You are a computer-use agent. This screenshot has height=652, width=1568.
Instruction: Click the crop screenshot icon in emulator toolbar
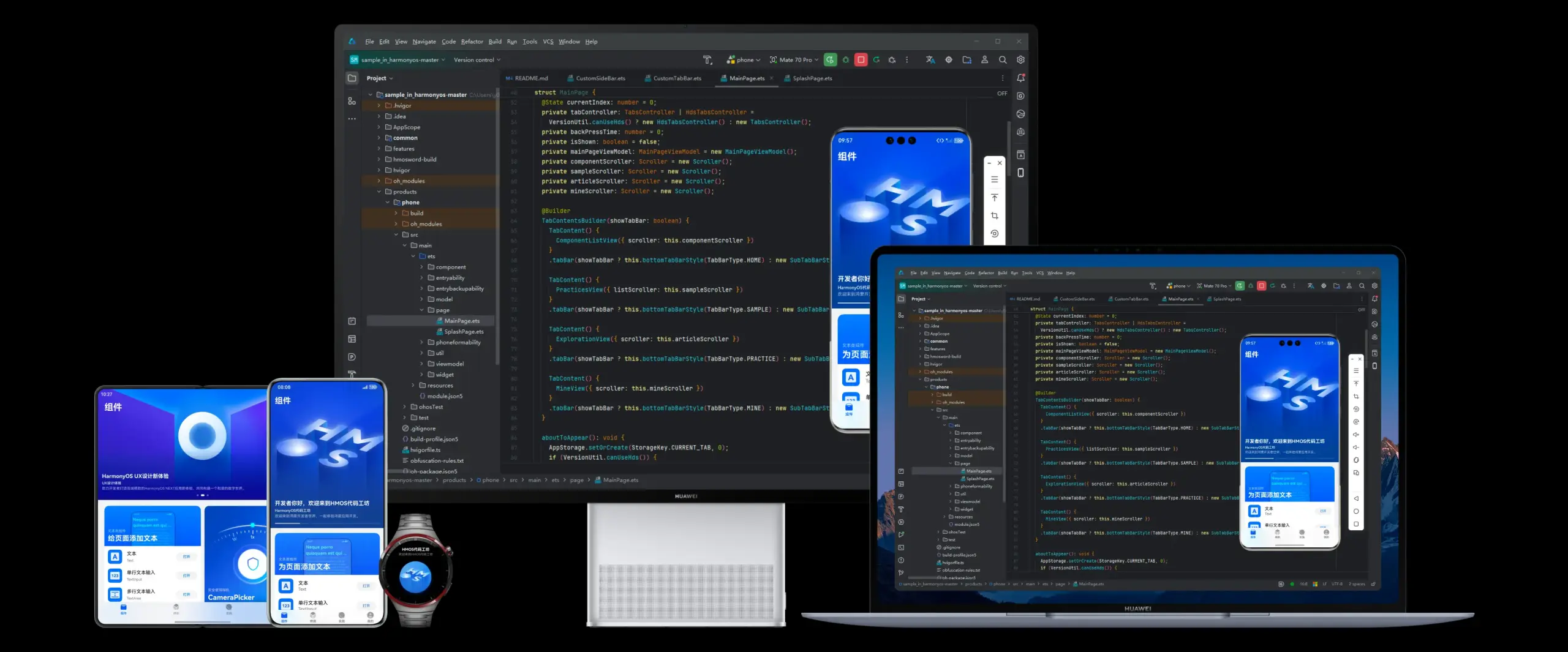click(995, 215)
